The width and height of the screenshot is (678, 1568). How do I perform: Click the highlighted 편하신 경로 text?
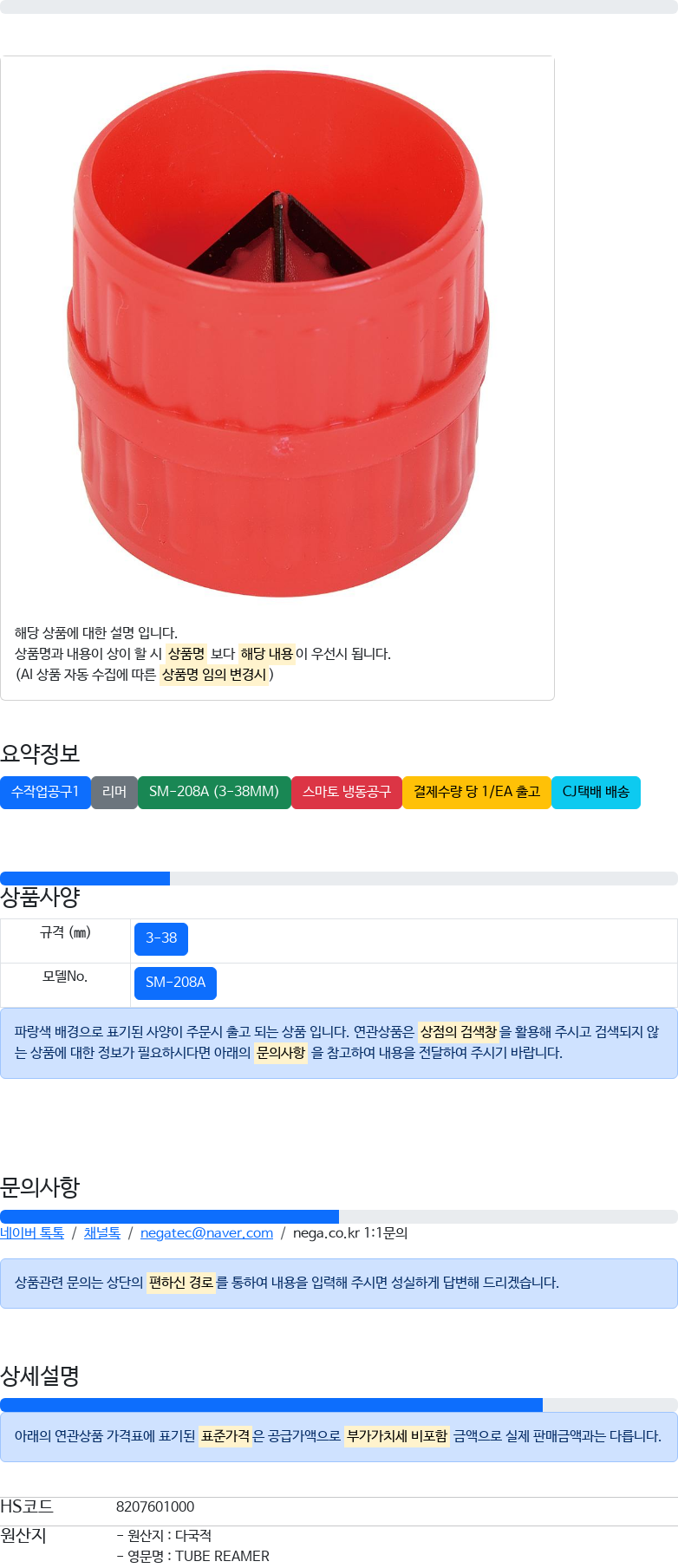point(181,1283)
